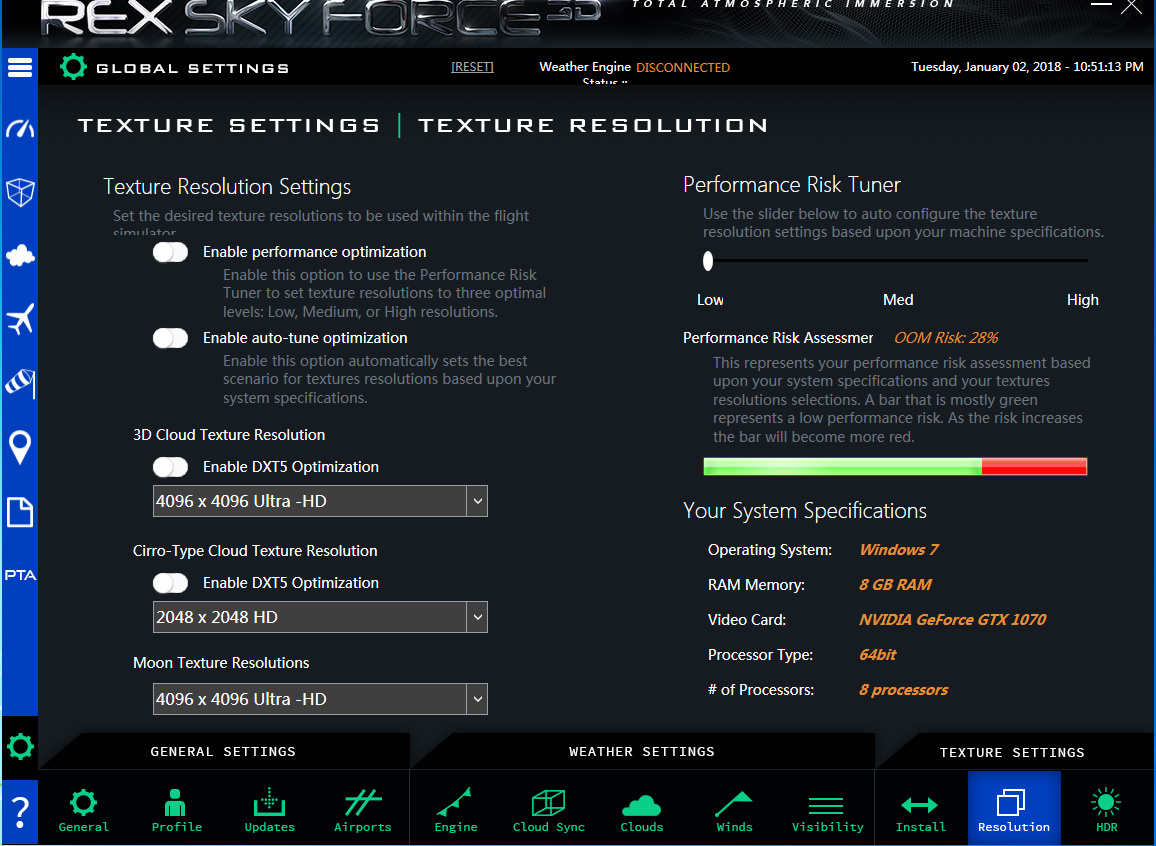Toggle Enable auto-tune optimization switch
The height and width of the screenshot is (846, 1156).
[170, 338]
